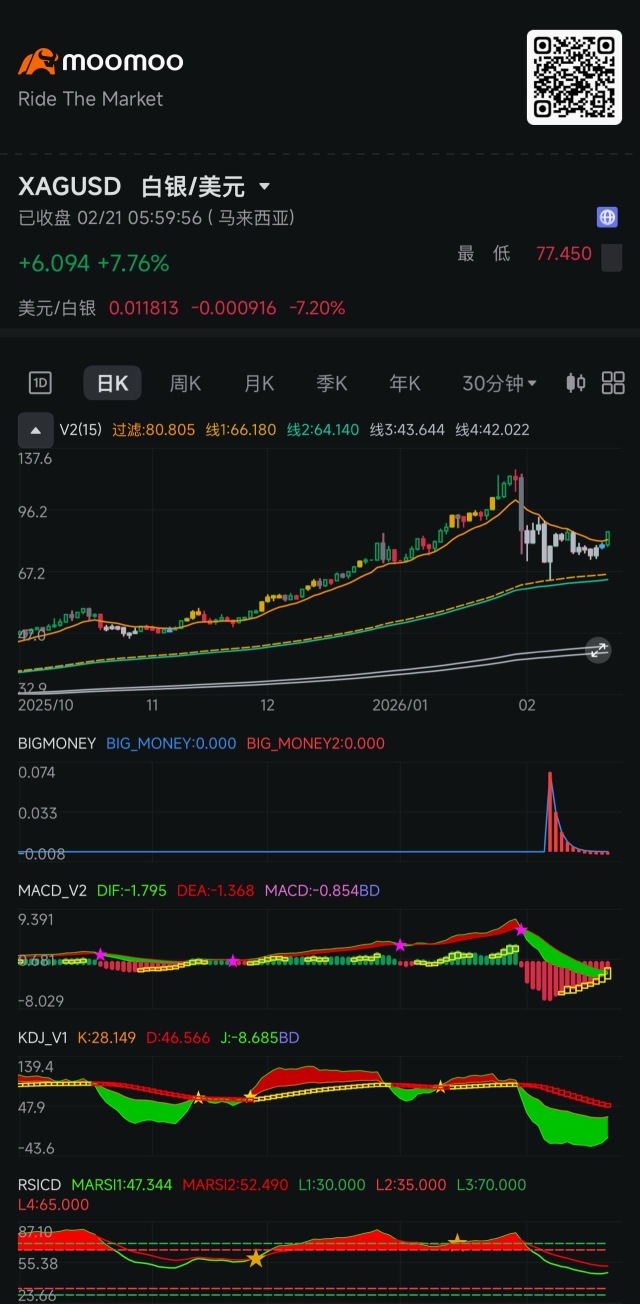Screen dimensions: 640x1304
Task: Tap the DIF:-1.795 value
Action: click(x=132, y=890)
